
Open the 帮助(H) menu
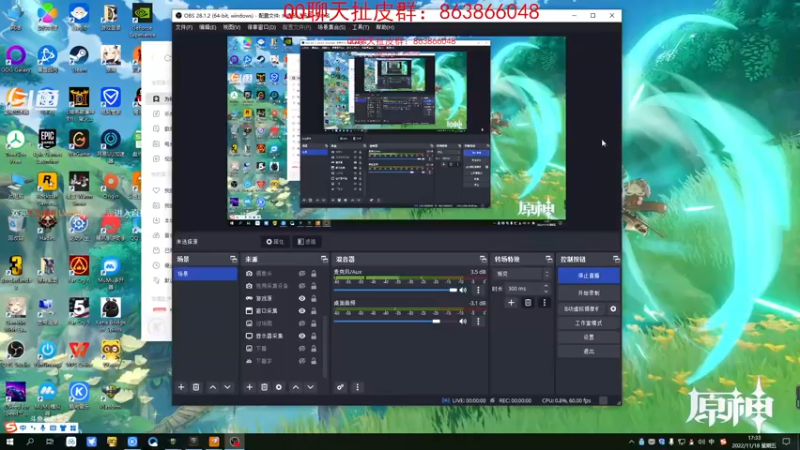tap(385, 27)
